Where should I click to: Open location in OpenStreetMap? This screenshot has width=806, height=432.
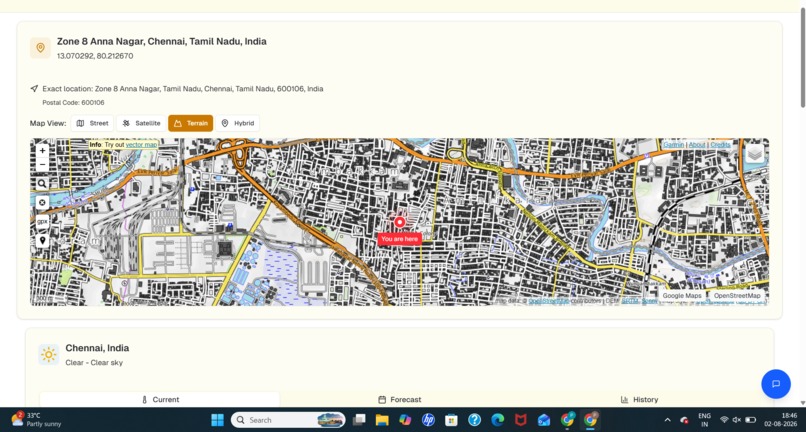point(737,296)
